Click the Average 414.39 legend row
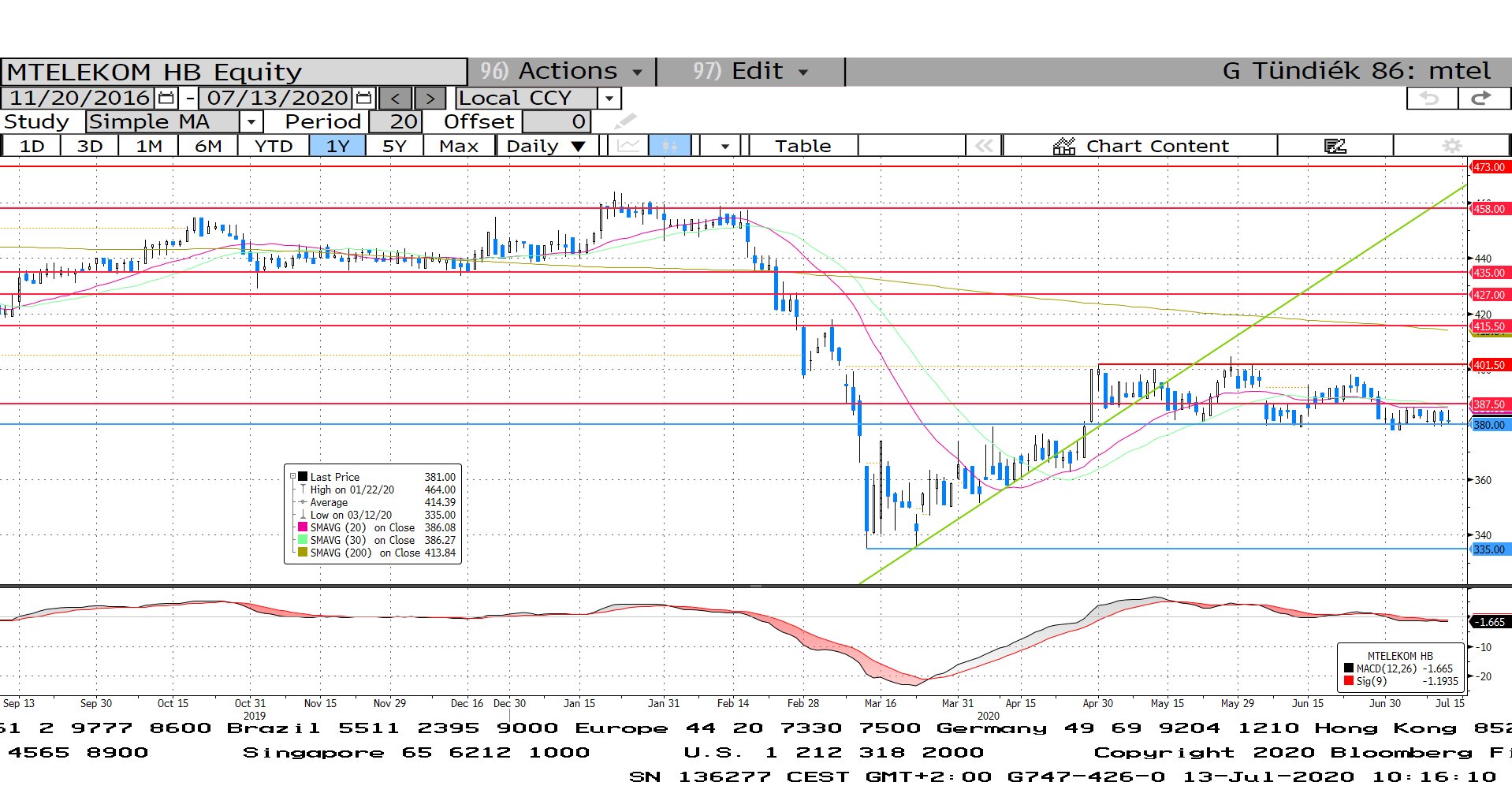The height and width of the screenshot is (808, 1512). tap(377, 502)
